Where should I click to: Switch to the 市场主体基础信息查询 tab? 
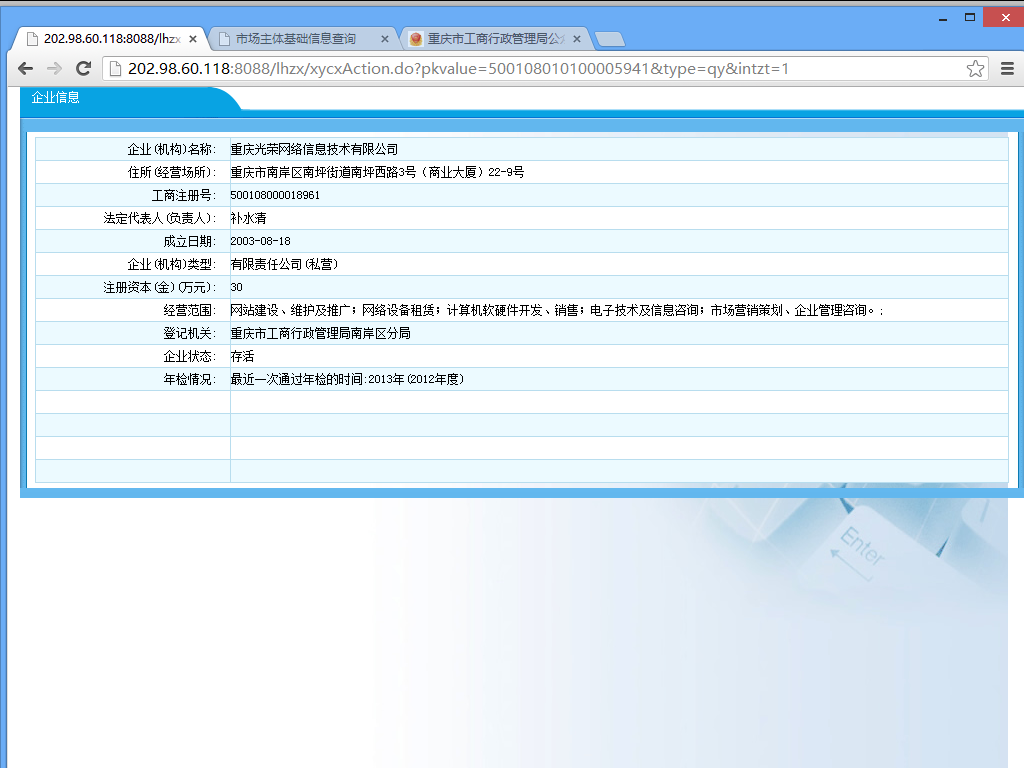(304, 39)
